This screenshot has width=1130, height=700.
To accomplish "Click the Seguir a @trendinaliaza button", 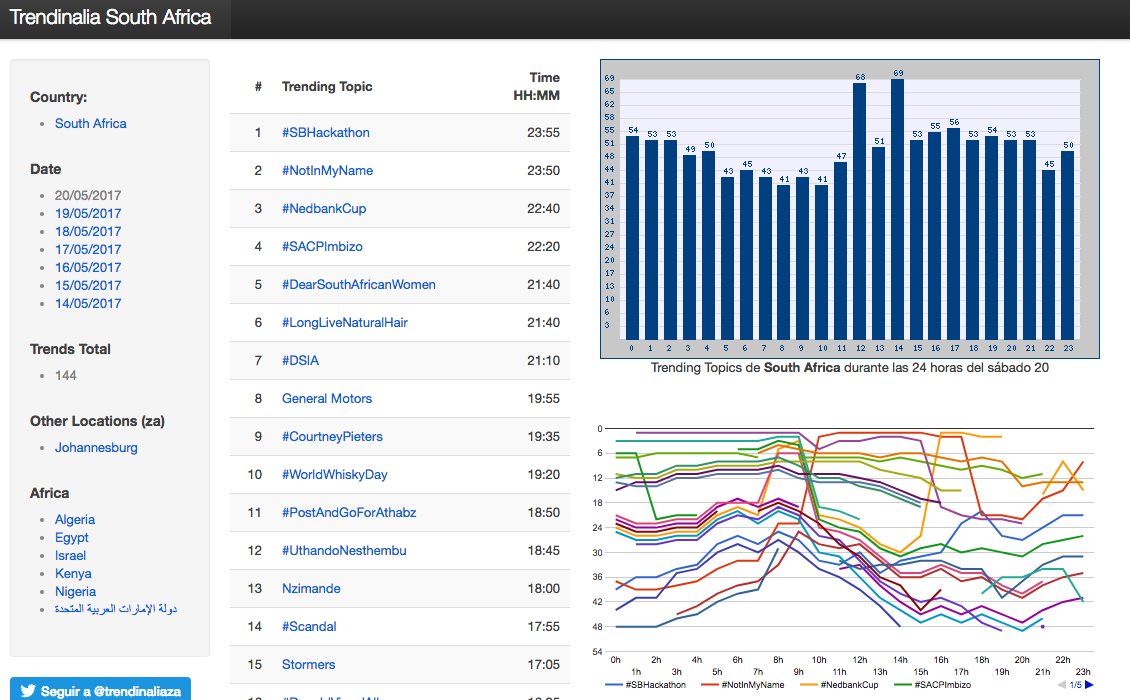I will 100,689.
